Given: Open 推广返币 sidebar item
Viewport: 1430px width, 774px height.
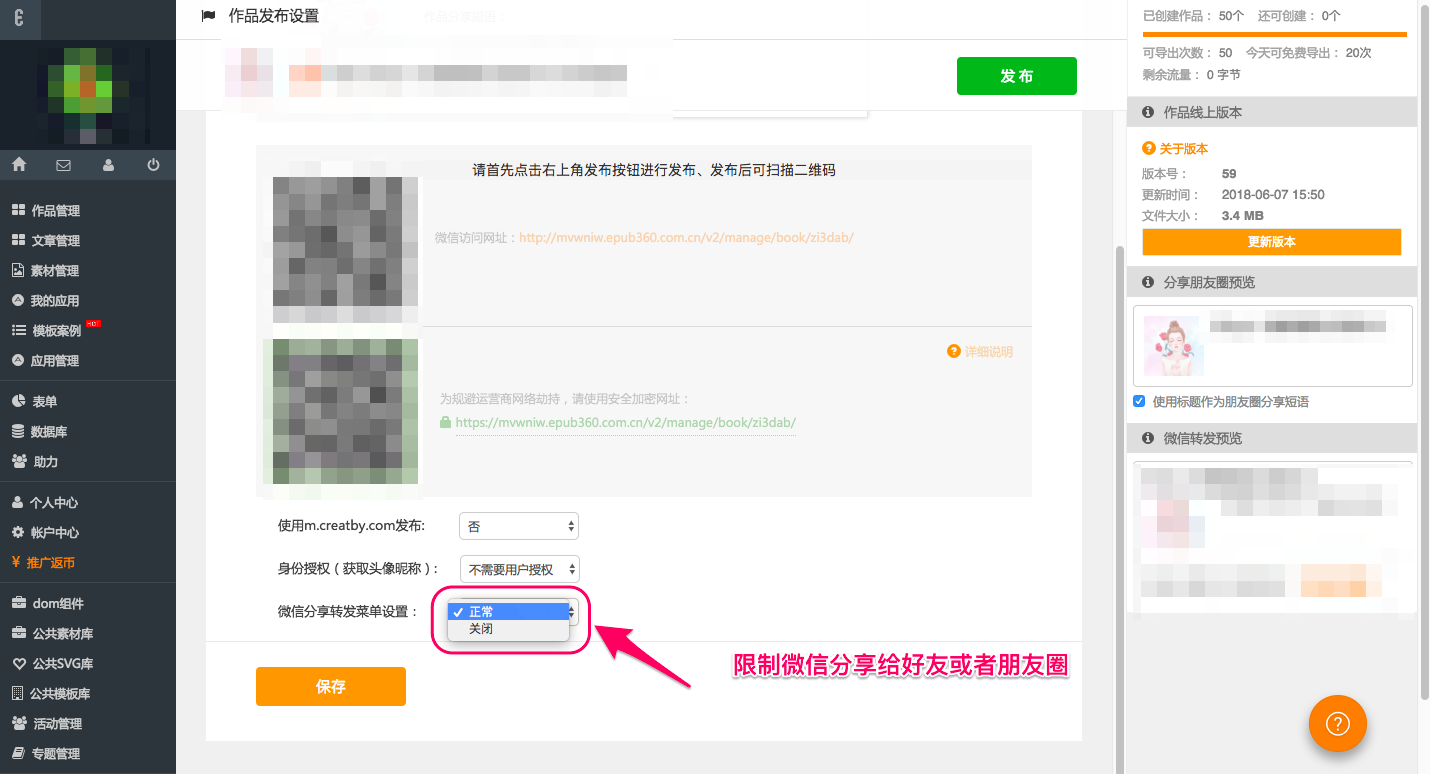Looking at the screenshot, I should tap(50, 563).
